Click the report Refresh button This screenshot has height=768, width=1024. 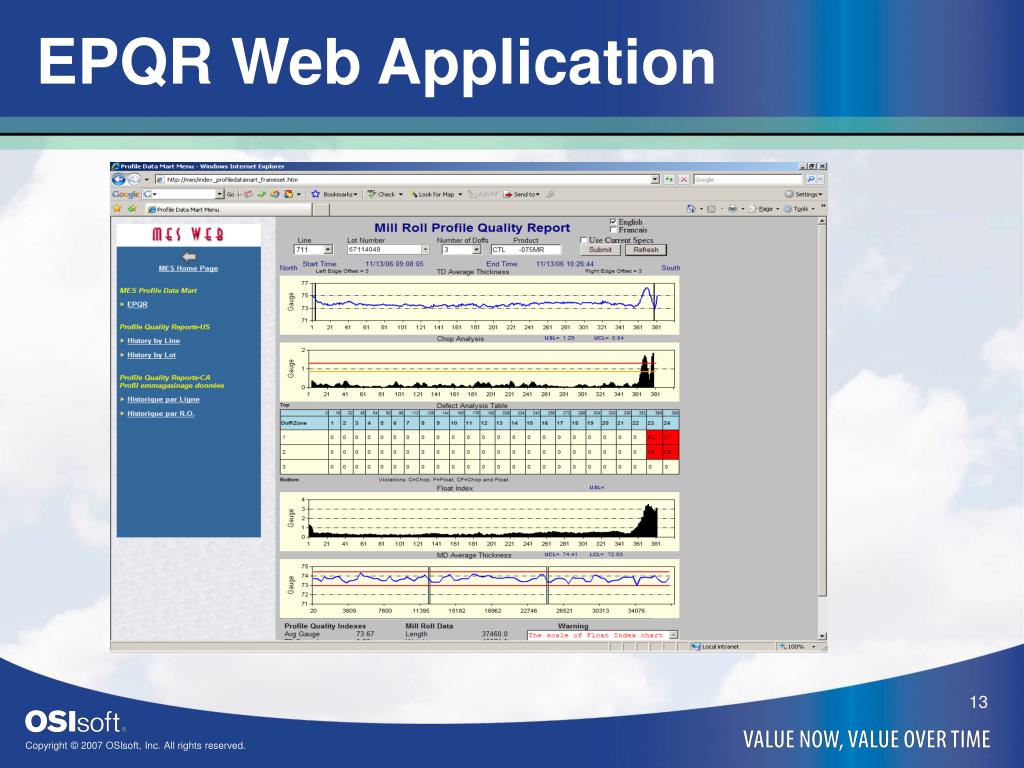[x=646, y=249]
